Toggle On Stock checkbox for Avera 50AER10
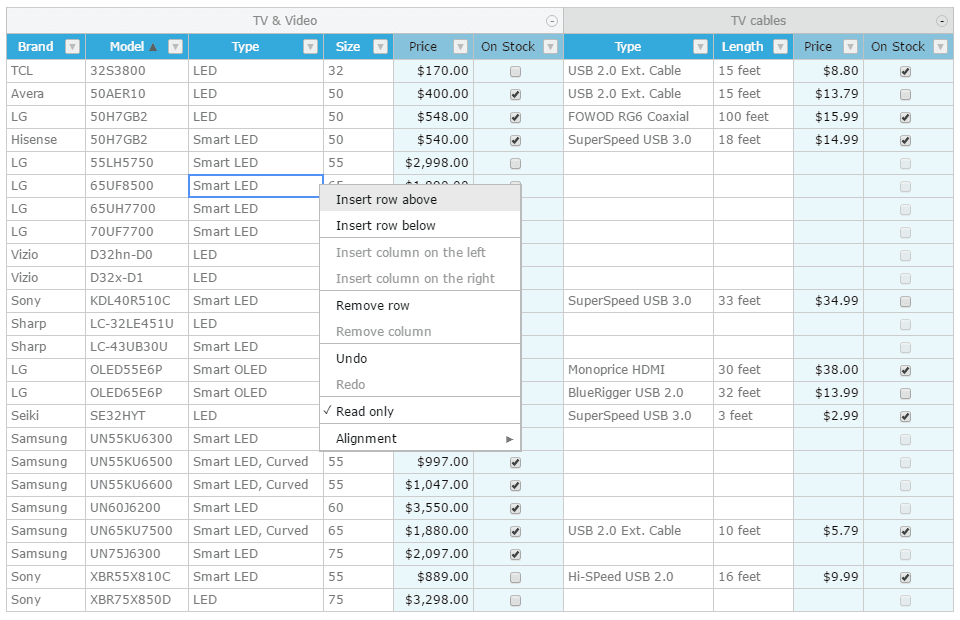 tap(516, 95)
